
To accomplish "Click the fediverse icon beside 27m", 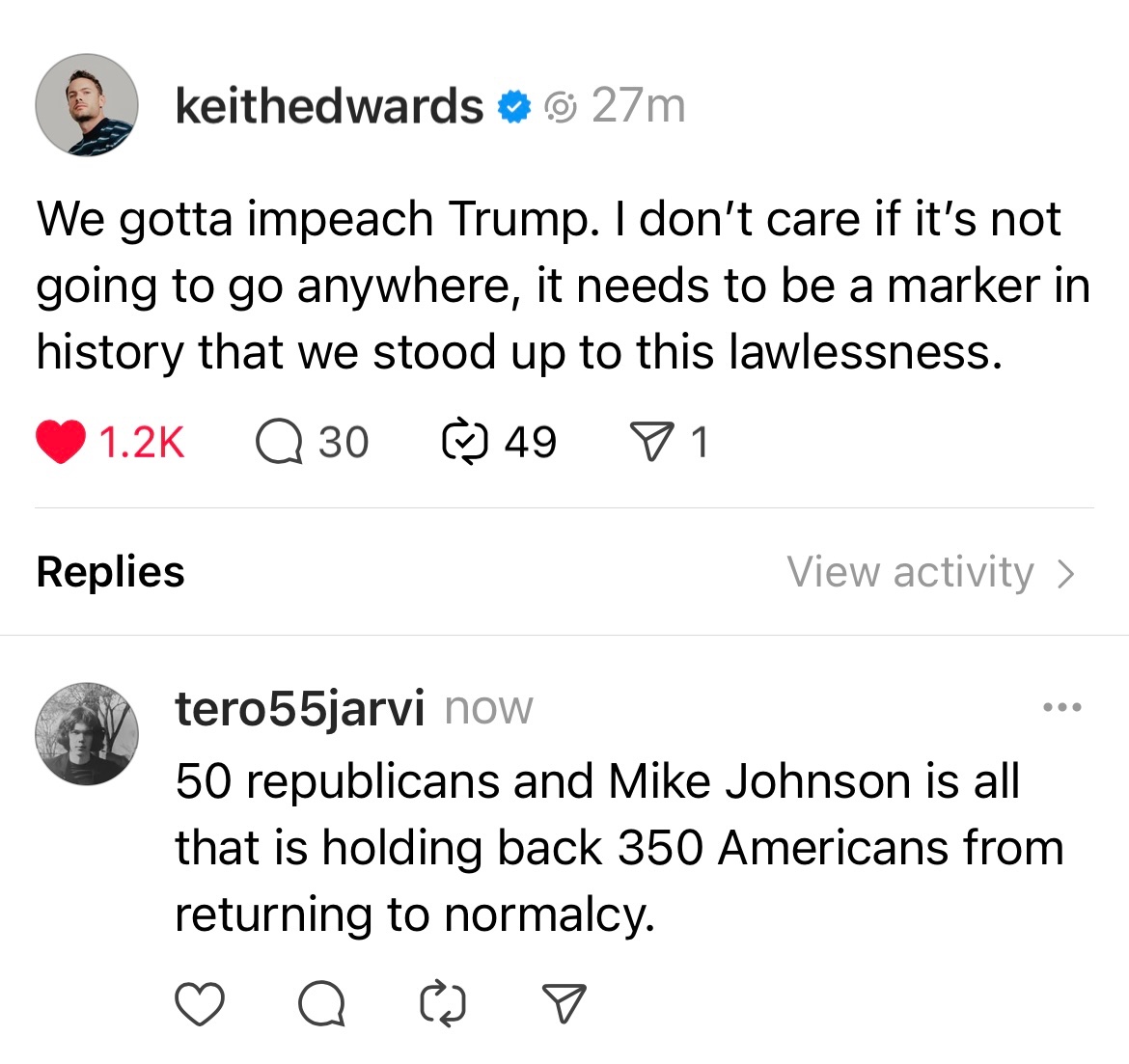I will pos(561,107).
